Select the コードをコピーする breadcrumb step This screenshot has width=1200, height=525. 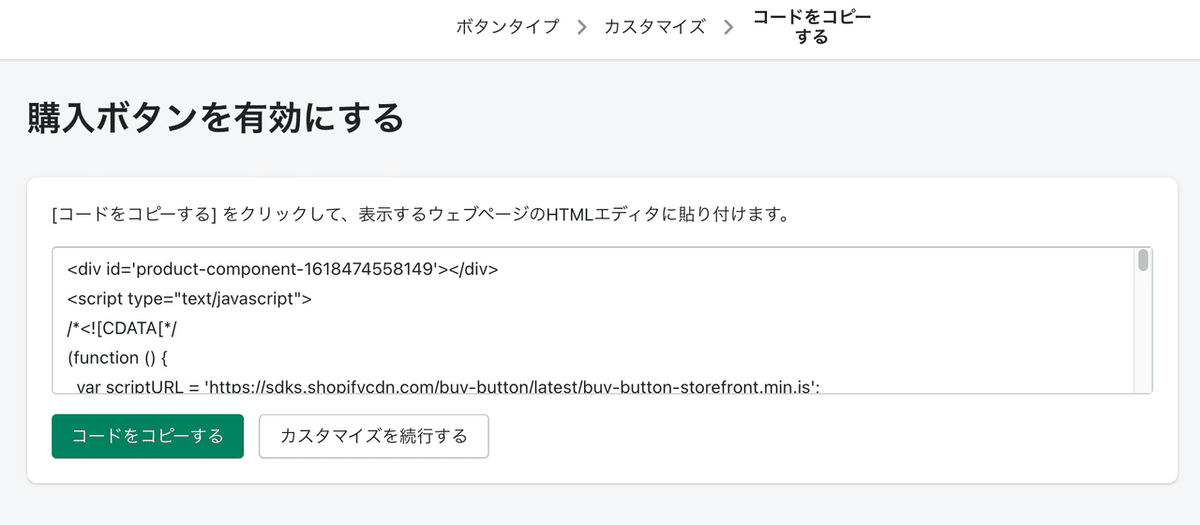tap(811, 27)
